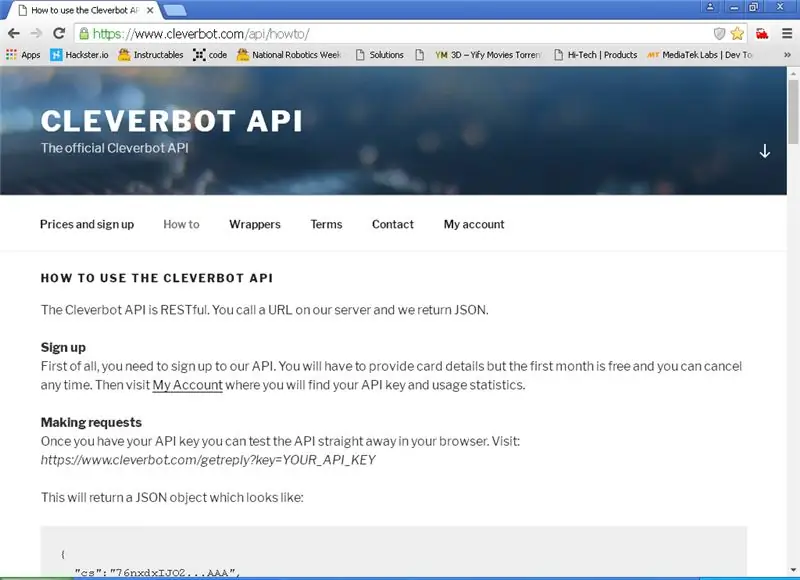Image resolution: width=800 pixels, height=580 pixels.
Task: Click 'This will return a JSON object' sentence
Action: tap(172, 497)
